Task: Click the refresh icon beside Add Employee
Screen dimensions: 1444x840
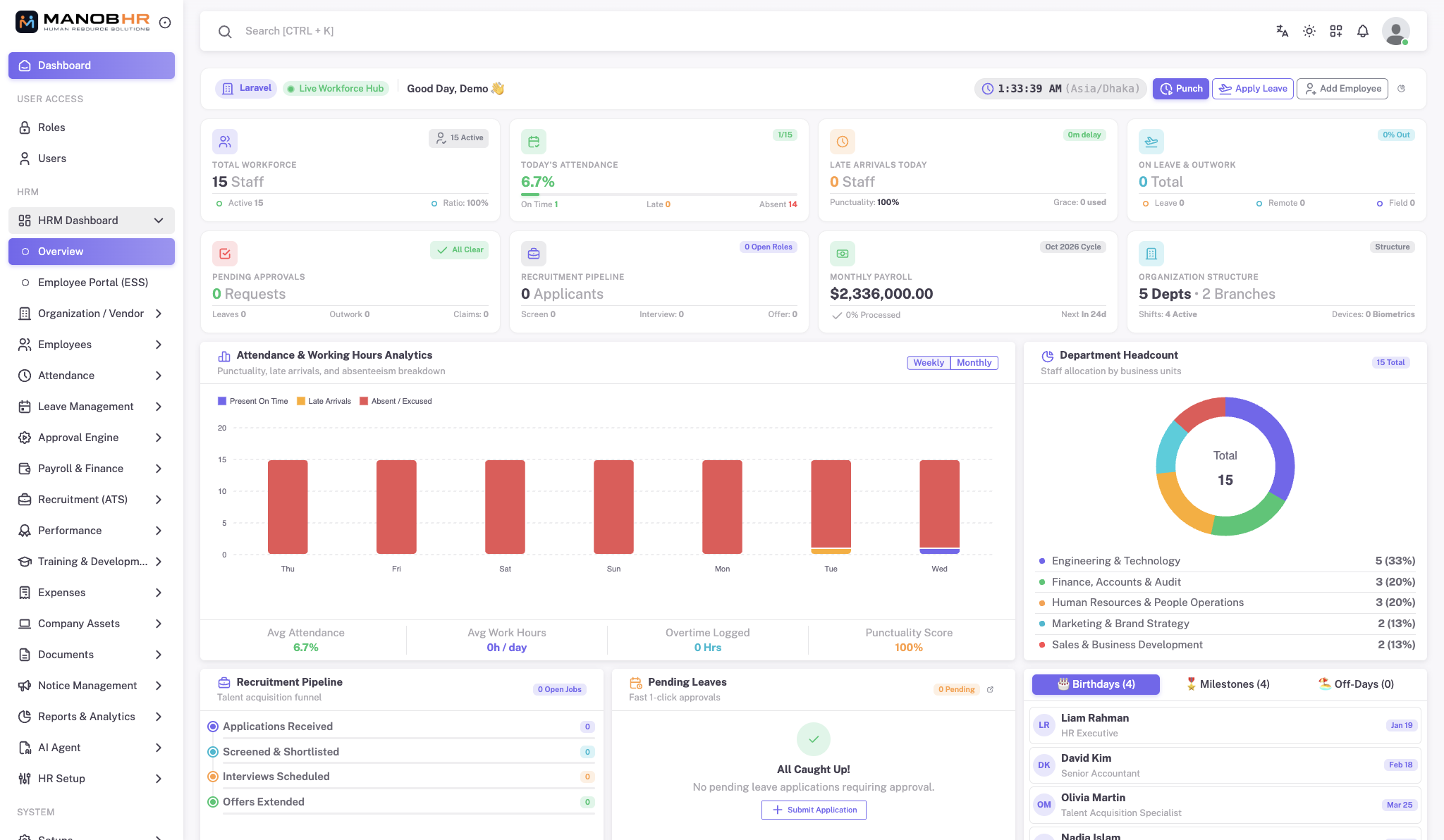Action: point(1402,89)
